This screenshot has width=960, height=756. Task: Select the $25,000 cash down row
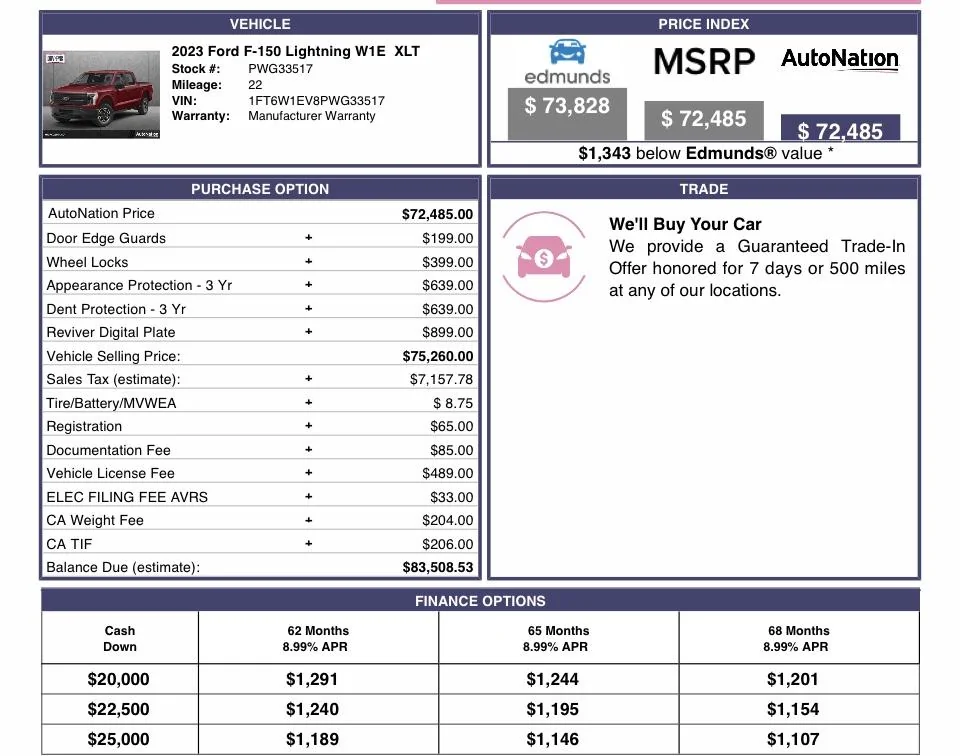(x=118, y=739)
